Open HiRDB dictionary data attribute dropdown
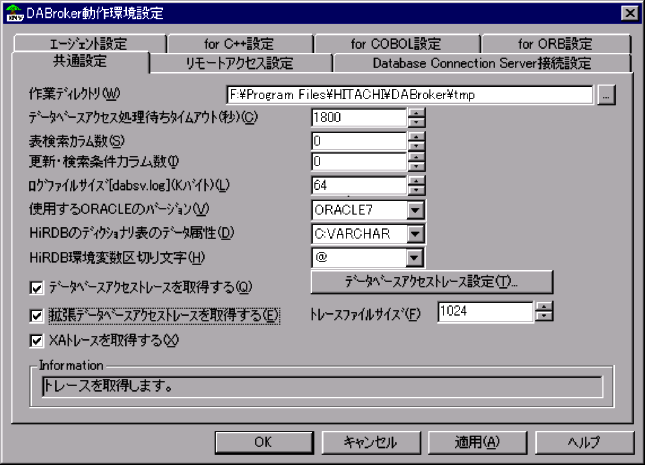Viewport: 645px width, 465px height. (x=415, y=234)
